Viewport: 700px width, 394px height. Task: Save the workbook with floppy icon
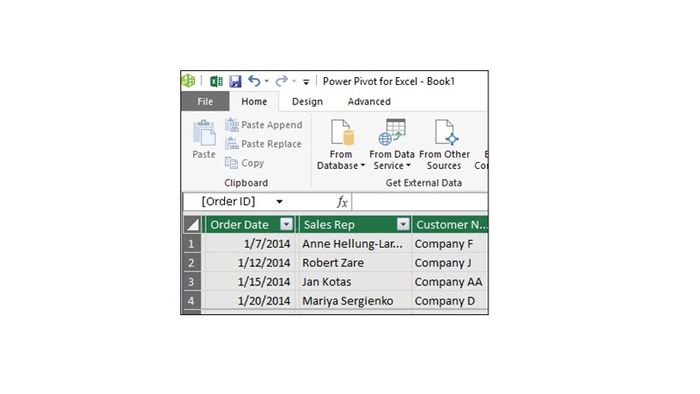pyautogui.click(x=235, y=81)
